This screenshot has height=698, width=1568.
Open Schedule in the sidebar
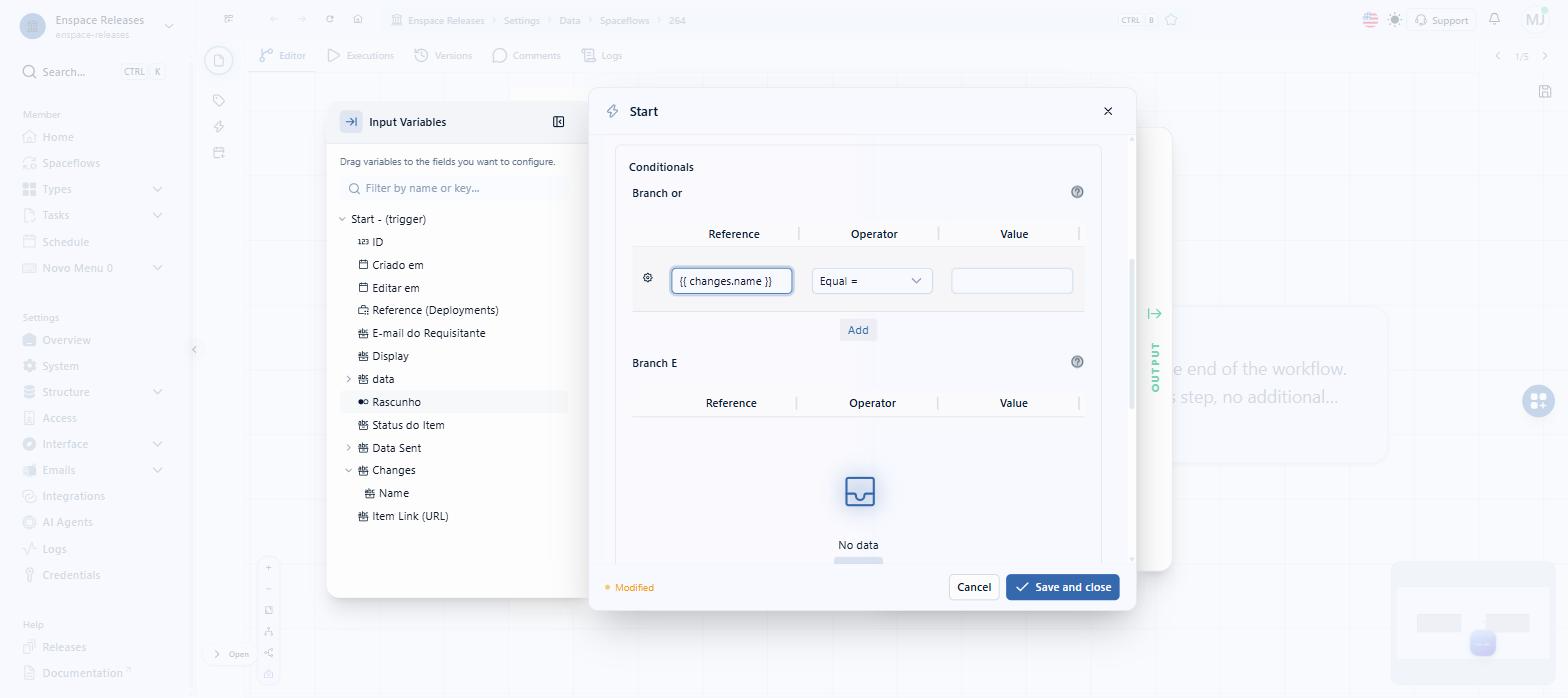coord(56,242)
